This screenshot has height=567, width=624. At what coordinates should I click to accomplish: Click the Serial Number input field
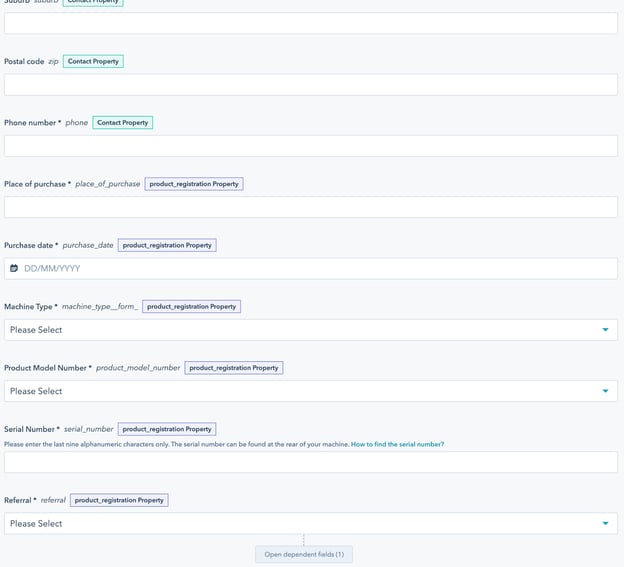[x=310, y=462]
